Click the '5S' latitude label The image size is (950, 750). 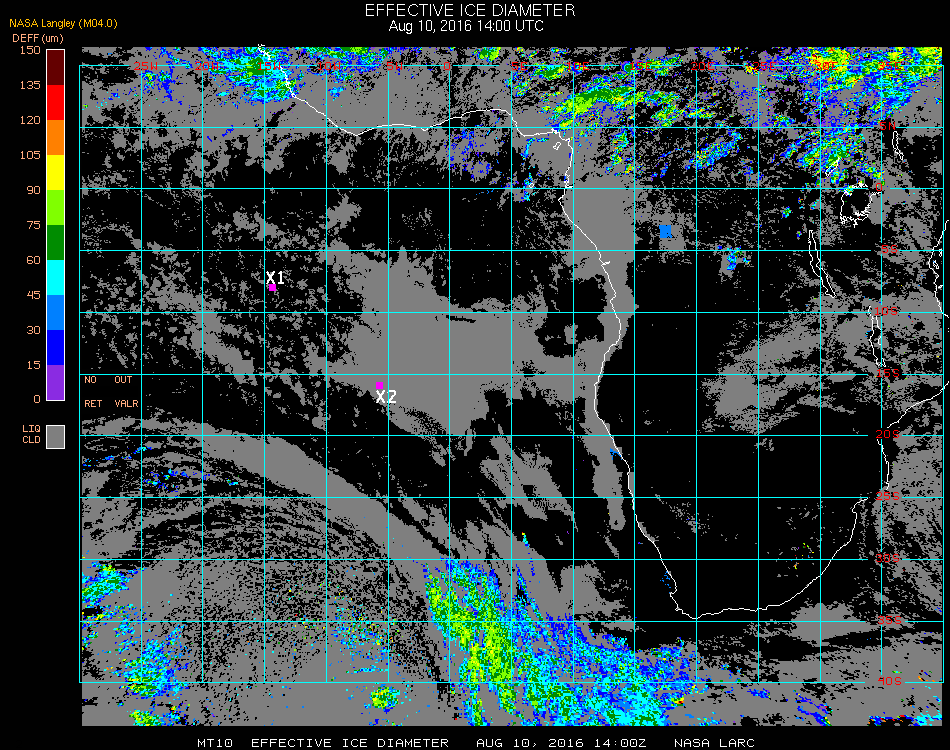click(889, 250)
